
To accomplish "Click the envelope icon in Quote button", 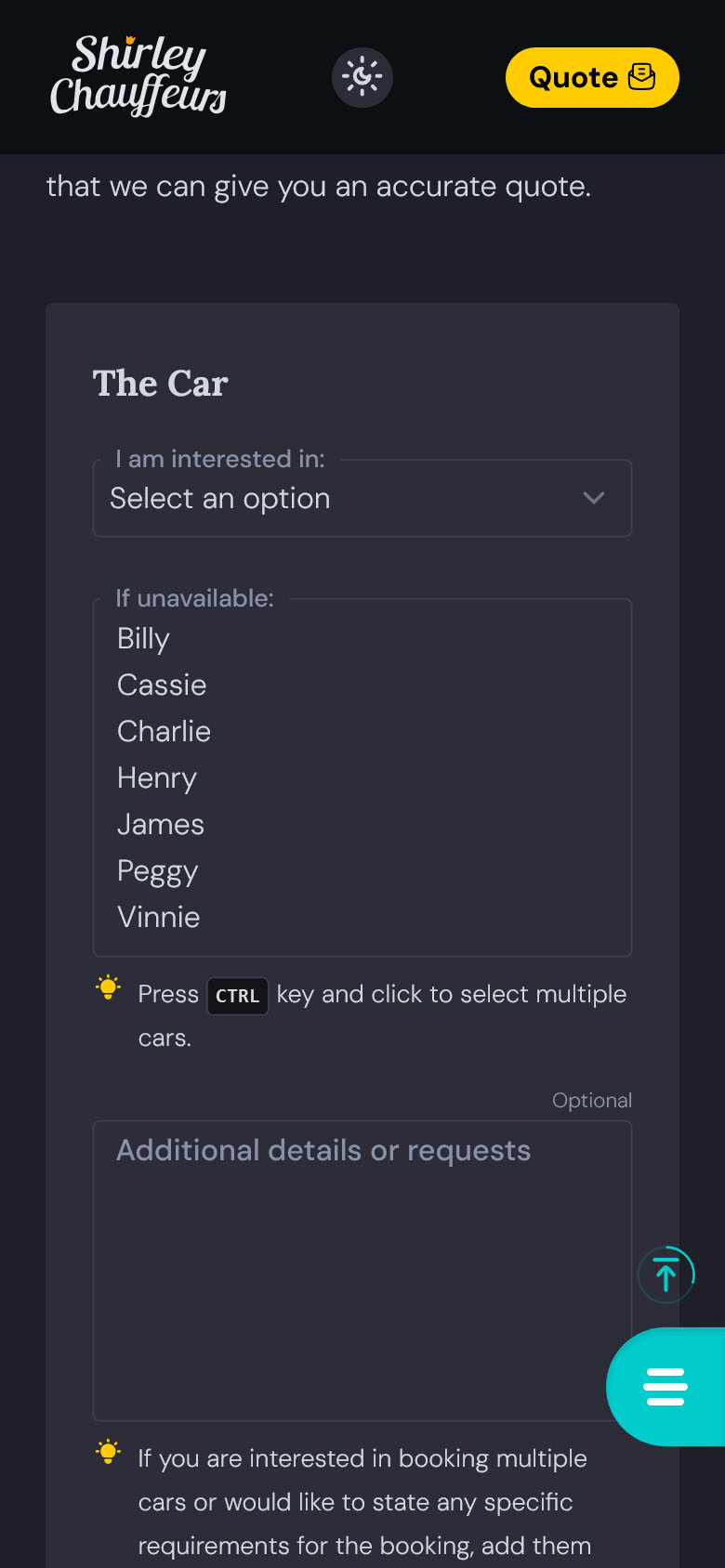I will click(x=641, y=77).
